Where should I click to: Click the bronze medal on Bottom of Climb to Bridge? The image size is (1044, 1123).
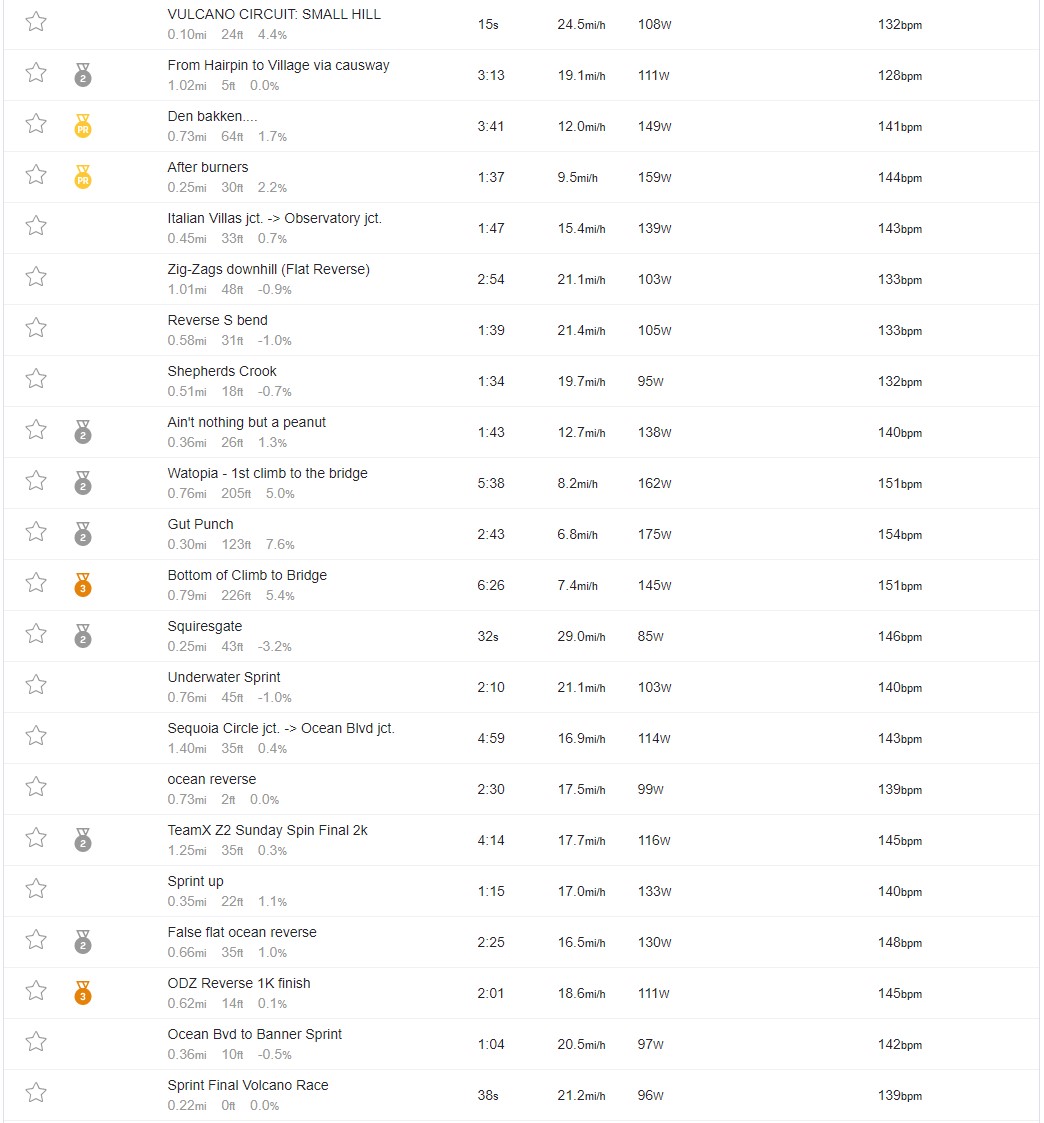pyautogui.click(x=83, y=585)
